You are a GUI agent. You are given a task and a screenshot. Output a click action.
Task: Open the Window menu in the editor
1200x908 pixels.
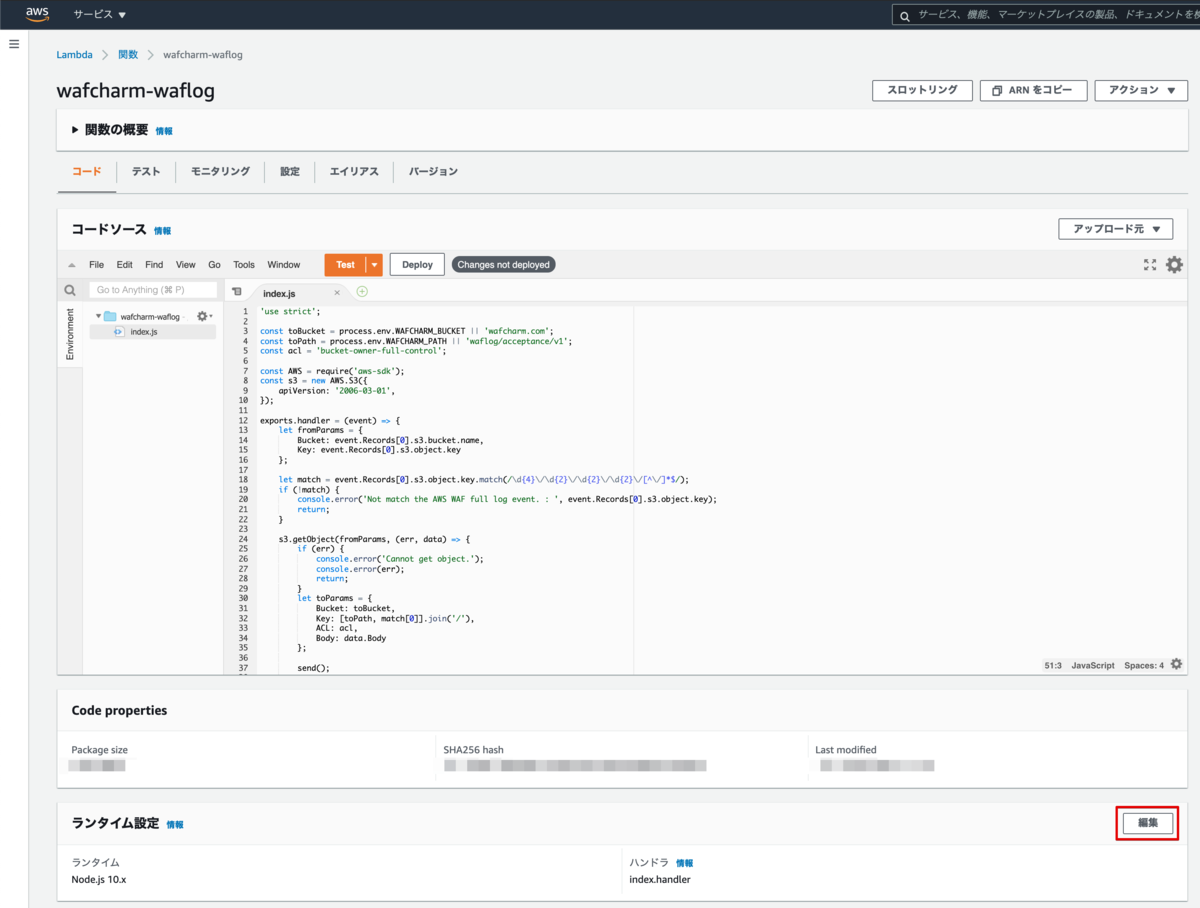284,265
